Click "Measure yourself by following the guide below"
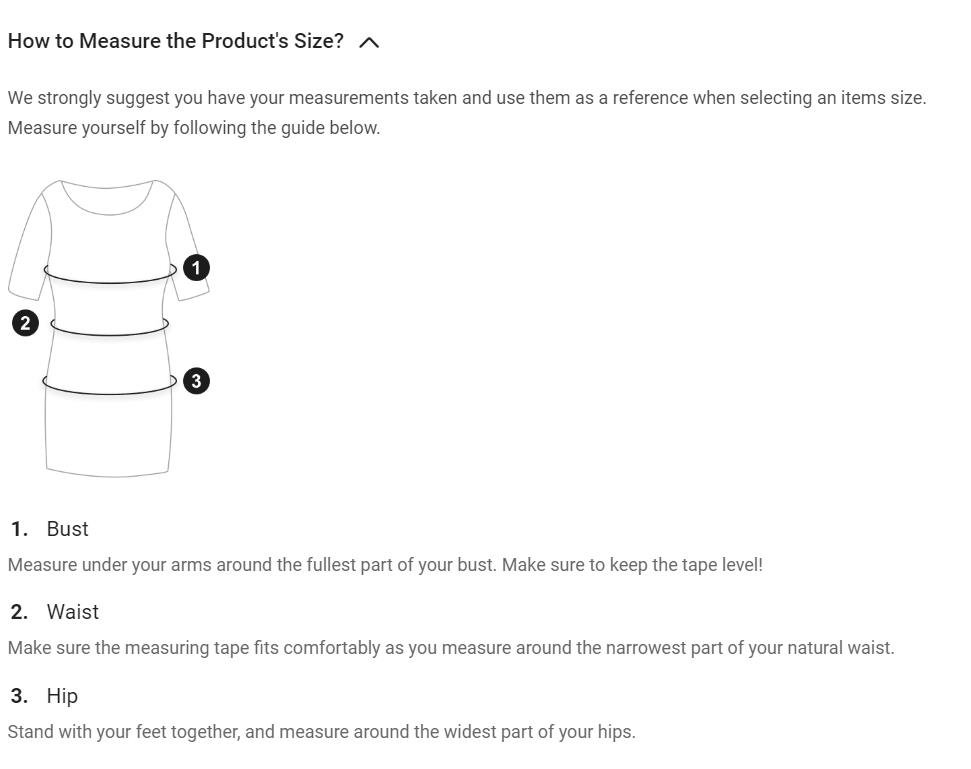Image resolution: width=971 pixels, height=769 pixels. point(194,128)
